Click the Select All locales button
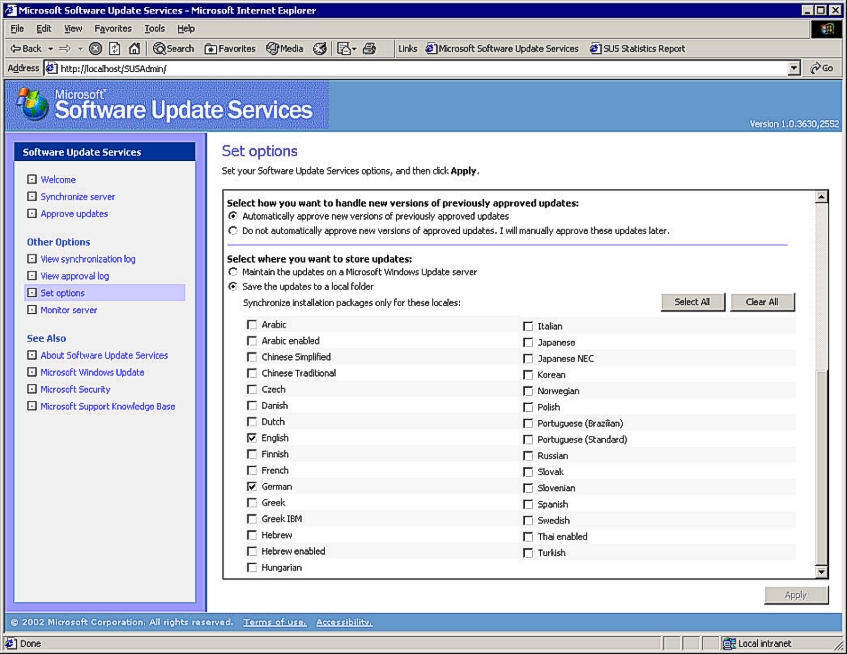The image size is (847, 654). [693, 302]
